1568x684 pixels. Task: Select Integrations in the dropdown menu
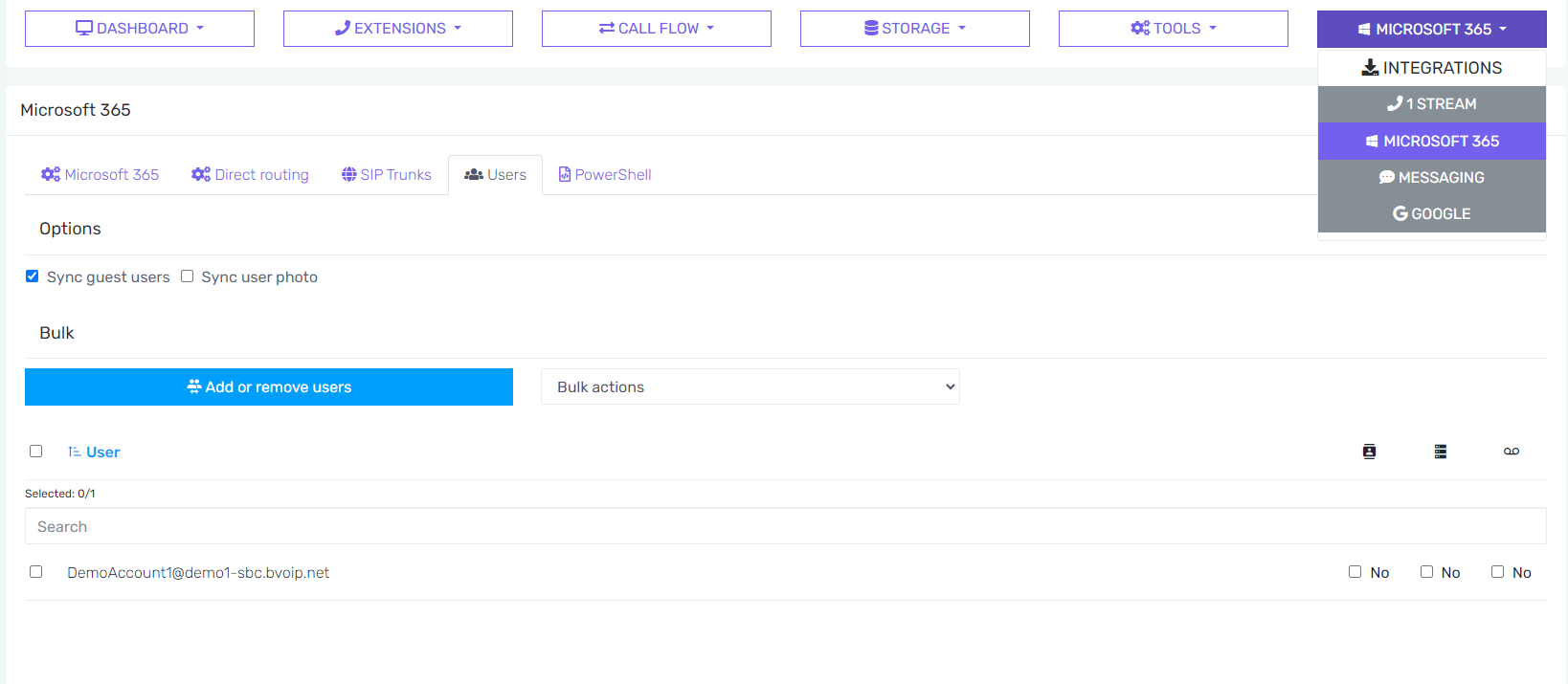click(x=1432, y=68)
